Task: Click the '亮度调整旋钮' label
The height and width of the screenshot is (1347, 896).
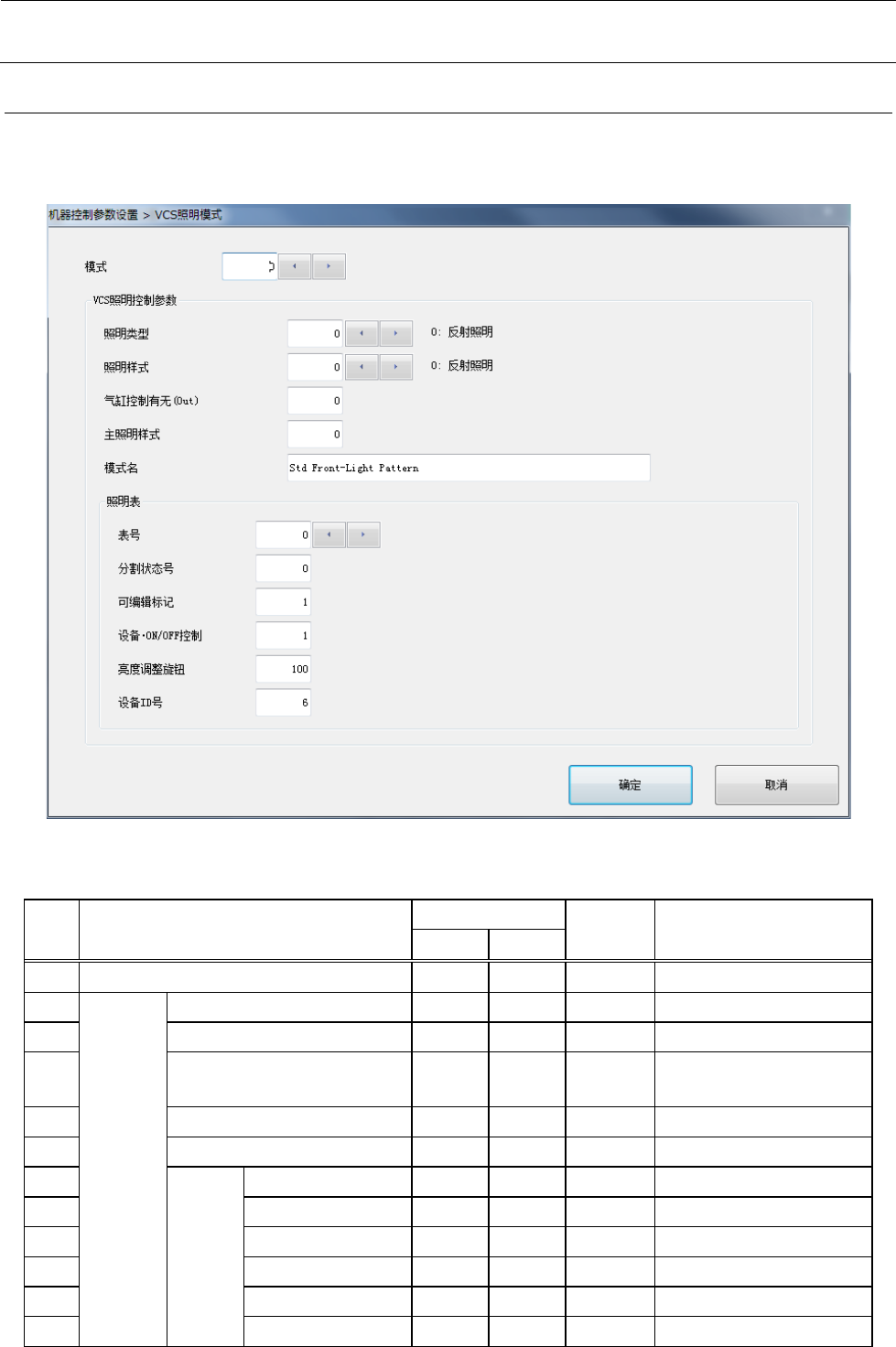Action: pos(151,670)
